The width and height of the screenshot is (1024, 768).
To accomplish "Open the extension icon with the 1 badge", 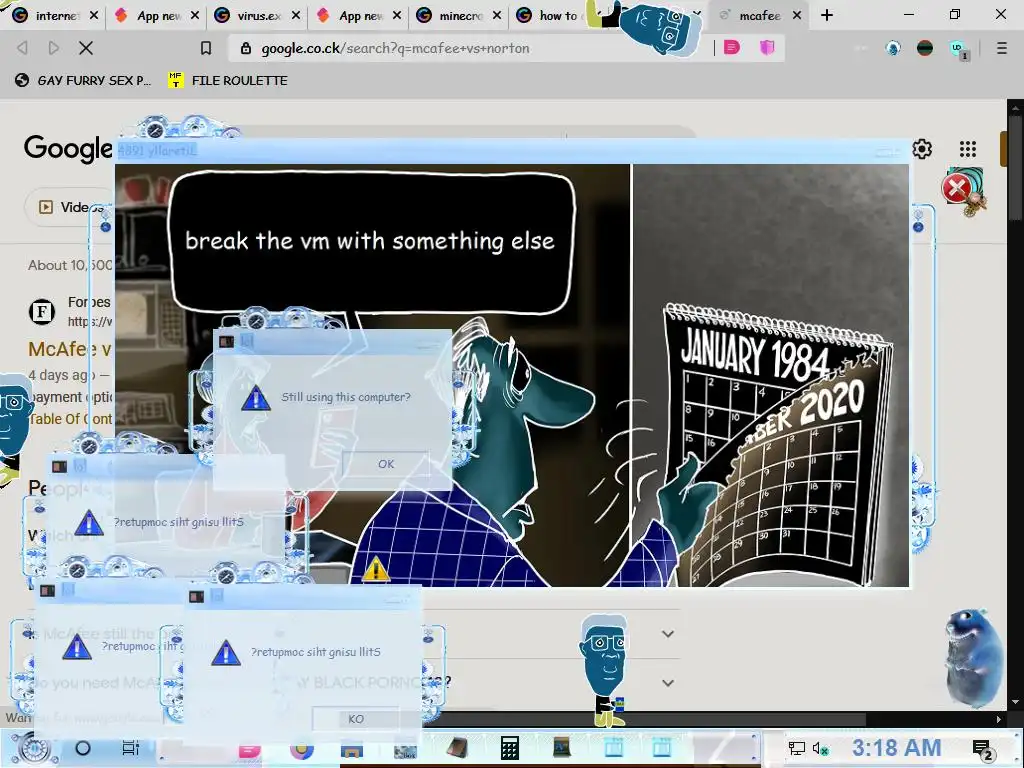I will coord(958,49).
